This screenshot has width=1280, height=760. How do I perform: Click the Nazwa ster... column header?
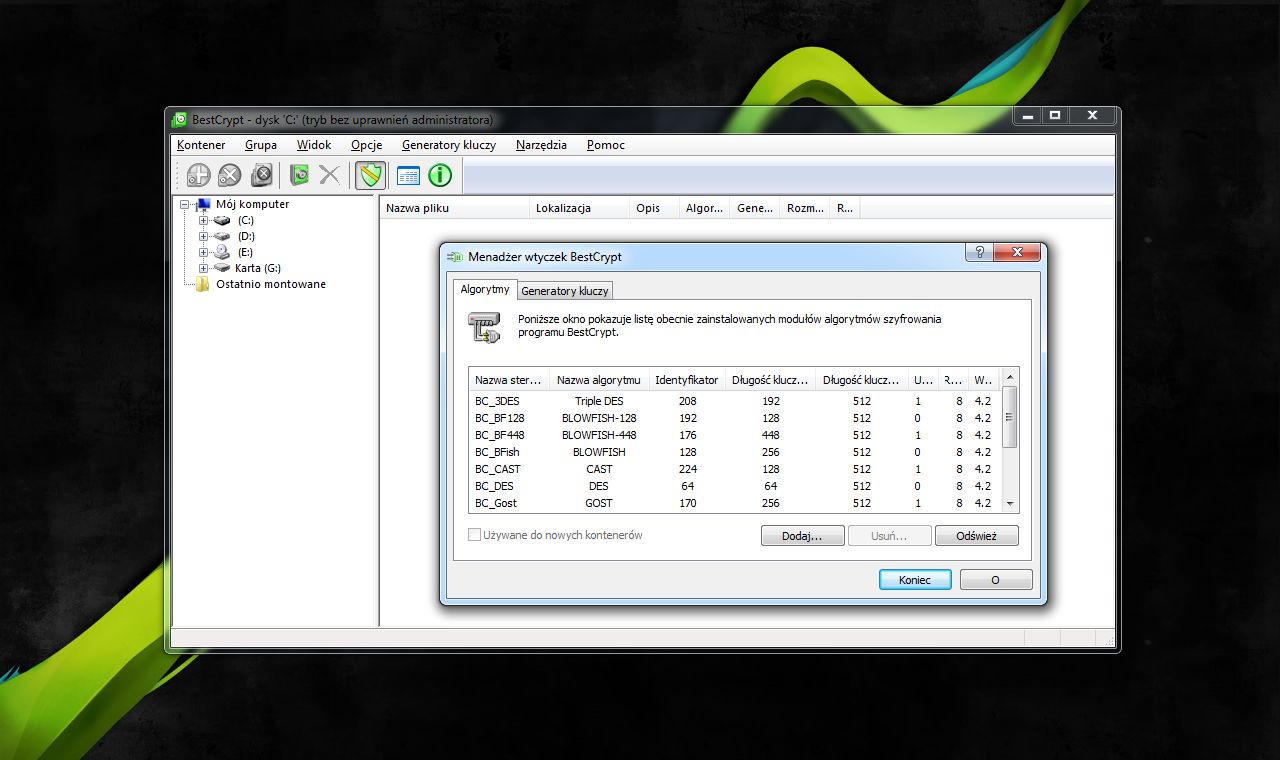509,380
